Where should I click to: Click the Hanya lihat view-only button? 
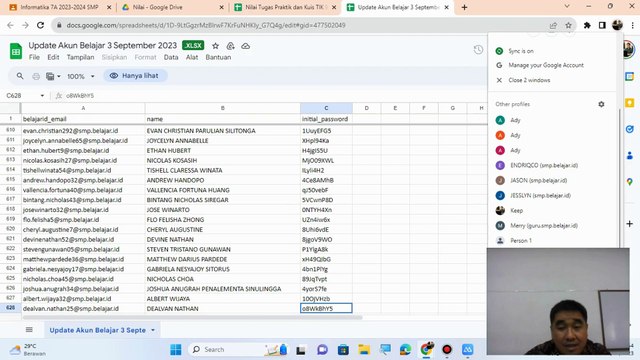coord(135,76)
